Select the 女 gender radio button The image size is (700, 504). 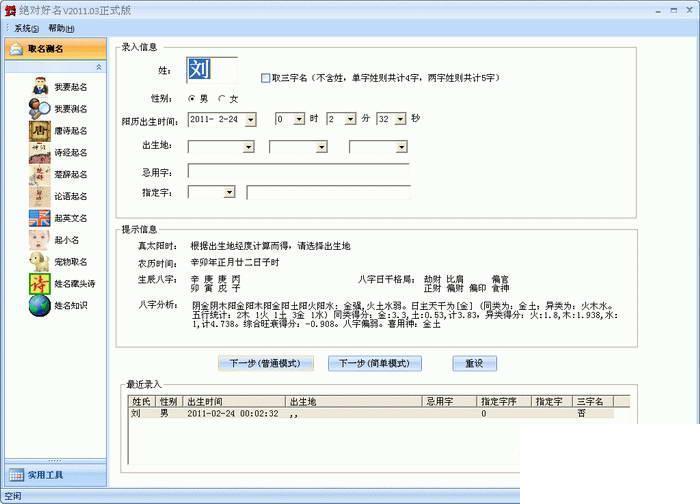tap(221, 99)
